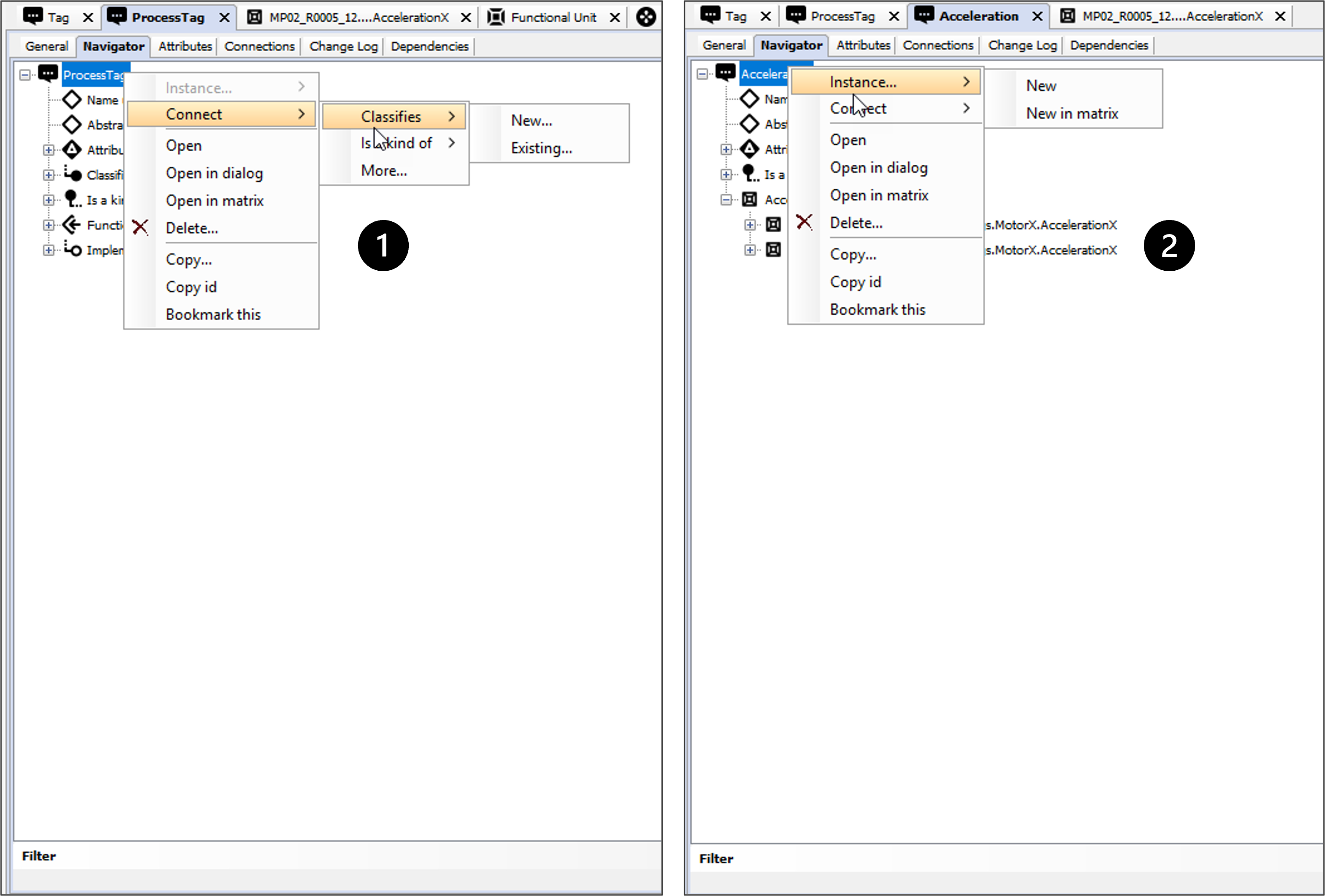The width and height of the screenshot is (1325, 896).
Task: Click the diamond icon beside Name in left tree
Action: point(72,100)
